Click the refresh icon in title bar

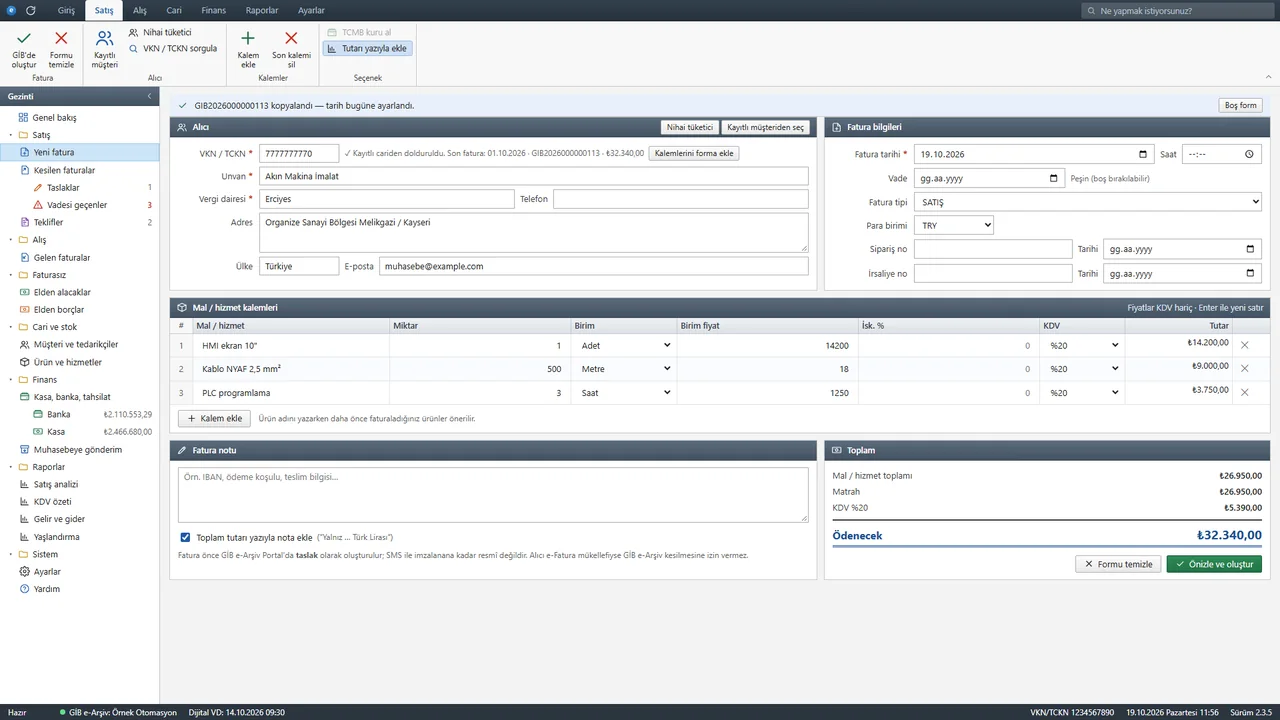30,10
